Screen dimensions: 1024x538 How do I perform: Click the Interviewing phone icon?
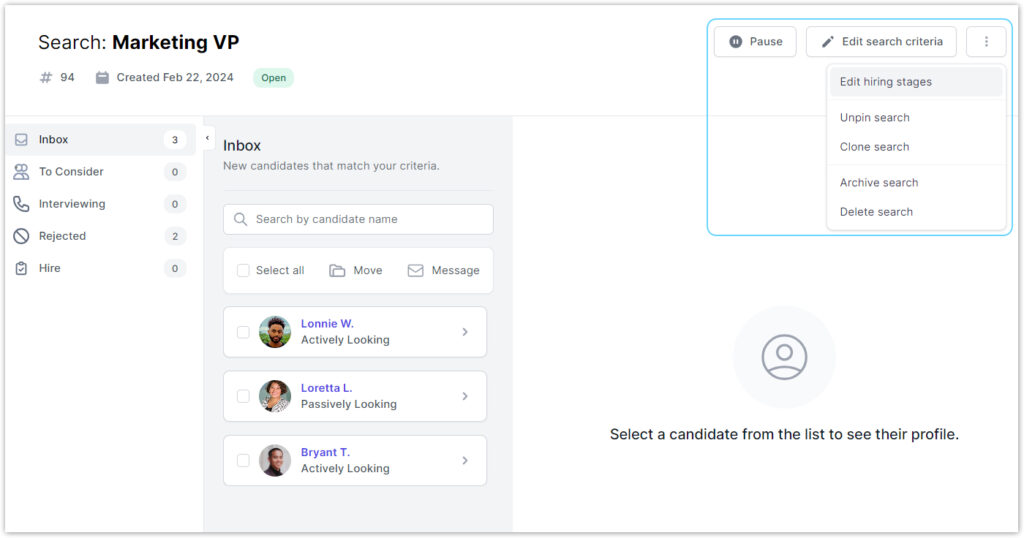click(21, 204)
